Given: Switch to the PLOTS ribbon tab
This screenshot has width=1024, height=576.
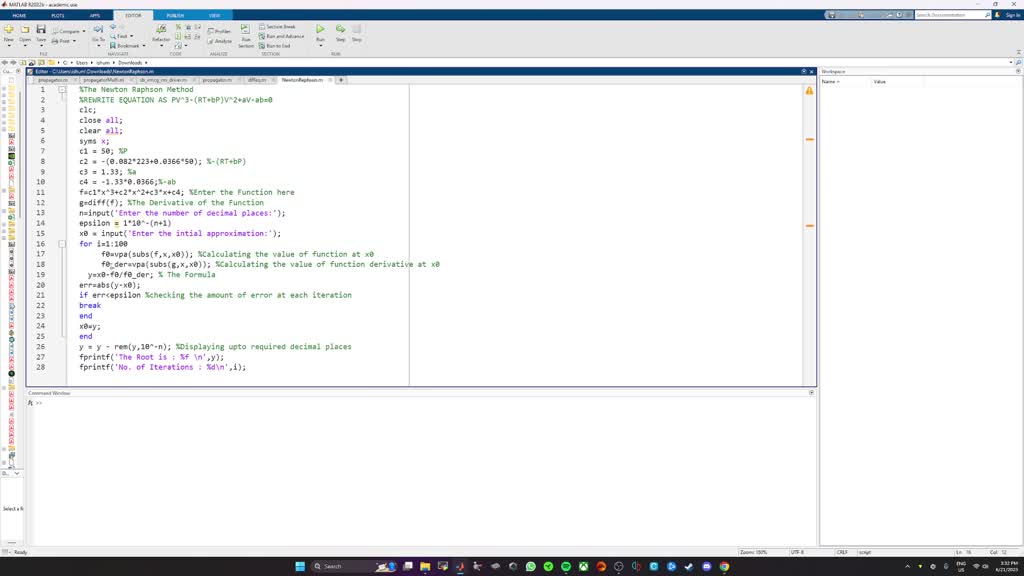Looking at the screenshot, I should point(57,15).
